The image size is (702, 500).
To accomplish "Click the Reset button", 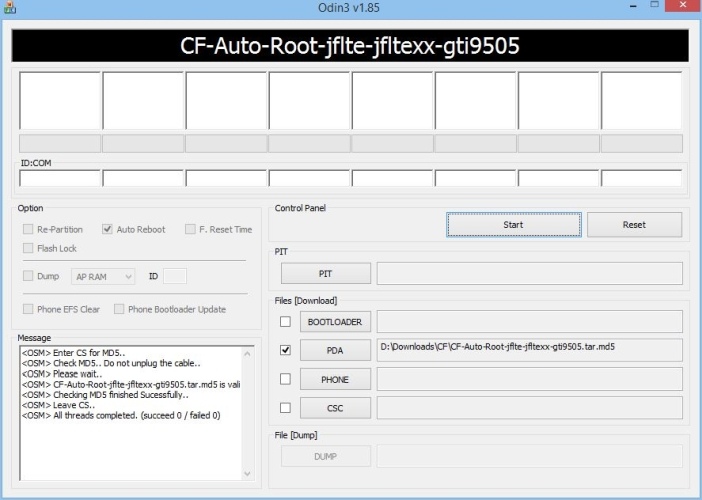I will [x=634, y=225].
